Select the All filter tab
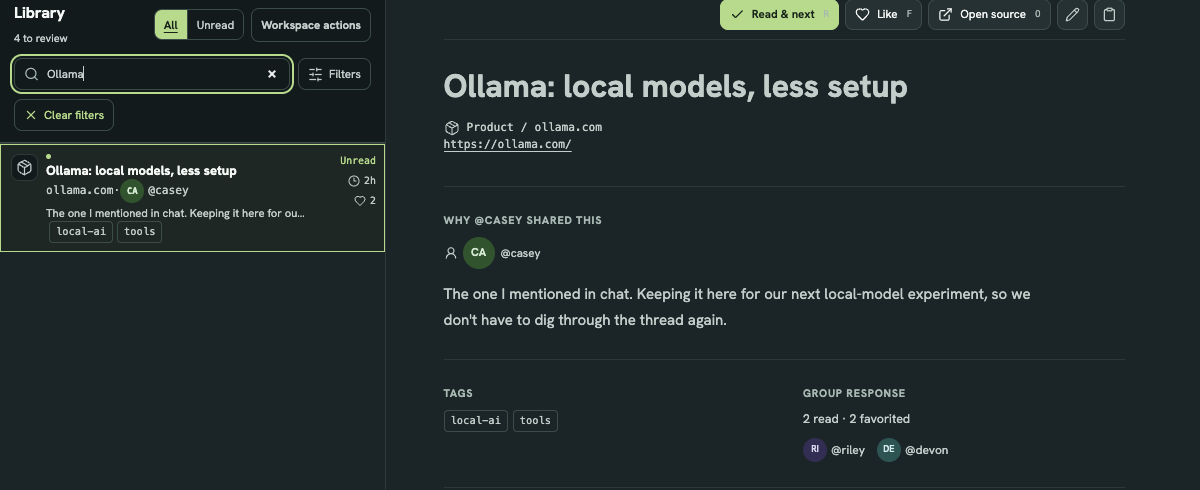The height and width of the screenshot is (490, 1200). pyautogui.click(x=171, y=25)
